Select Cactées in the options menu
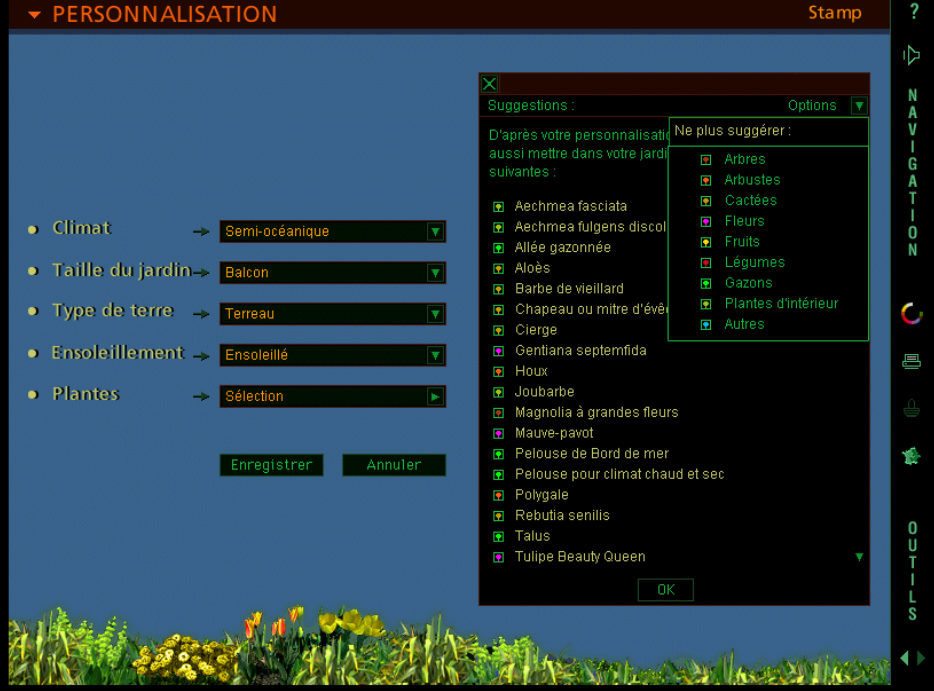 pos(750,201)
